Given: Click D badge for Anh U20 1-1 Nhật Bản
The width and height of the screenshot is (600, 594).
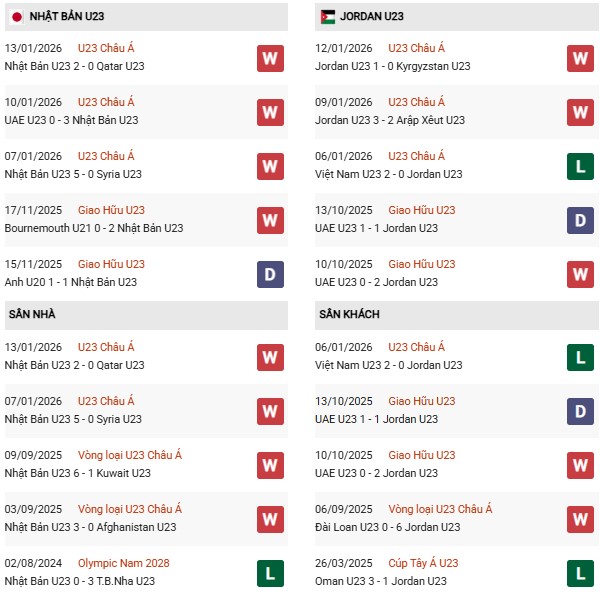Looking at the screenshot, I should coord(270,274).
